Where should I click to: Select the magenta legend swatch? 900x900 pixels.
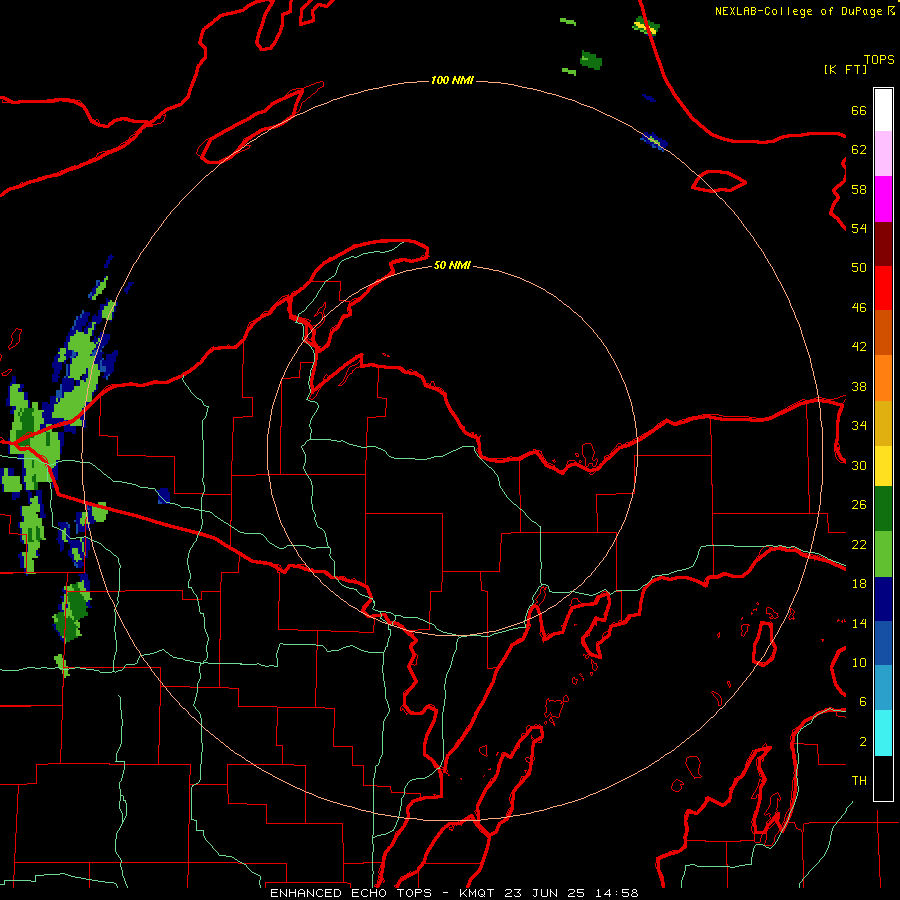pyautogui.click(x=883, y=199)
